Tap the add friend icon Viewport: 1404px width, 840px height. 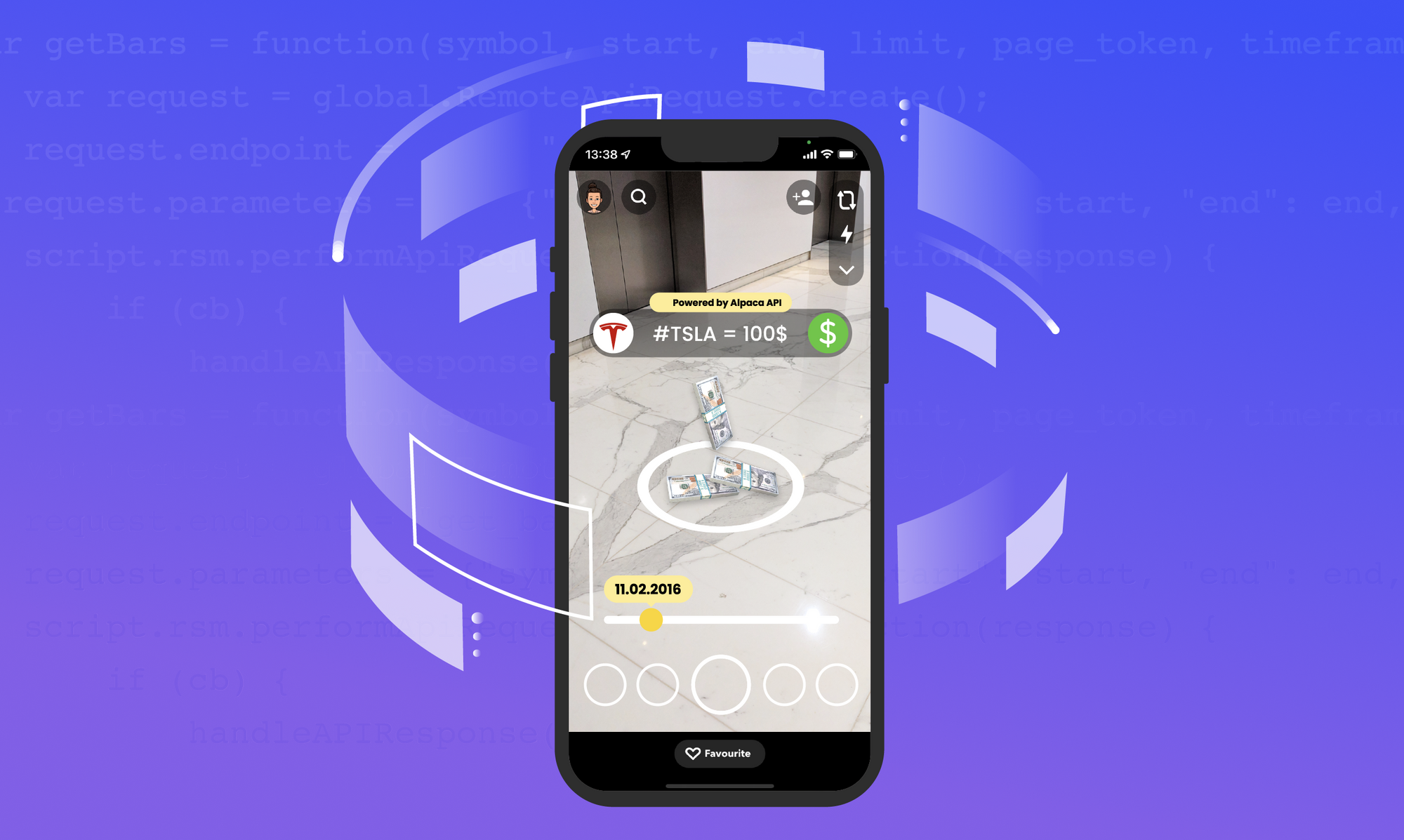801,197
